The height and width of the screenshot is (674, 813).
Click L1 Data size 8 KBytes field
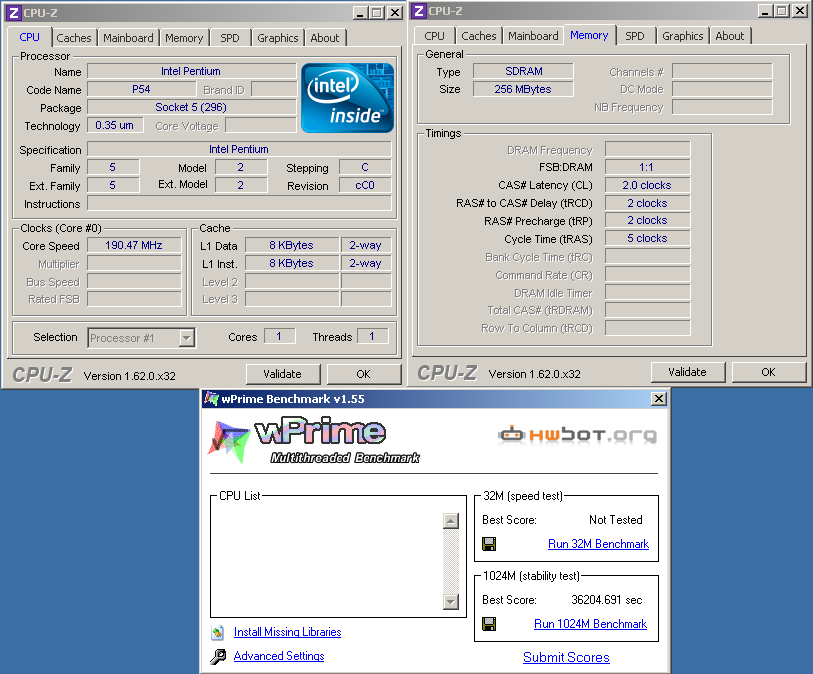292,245
